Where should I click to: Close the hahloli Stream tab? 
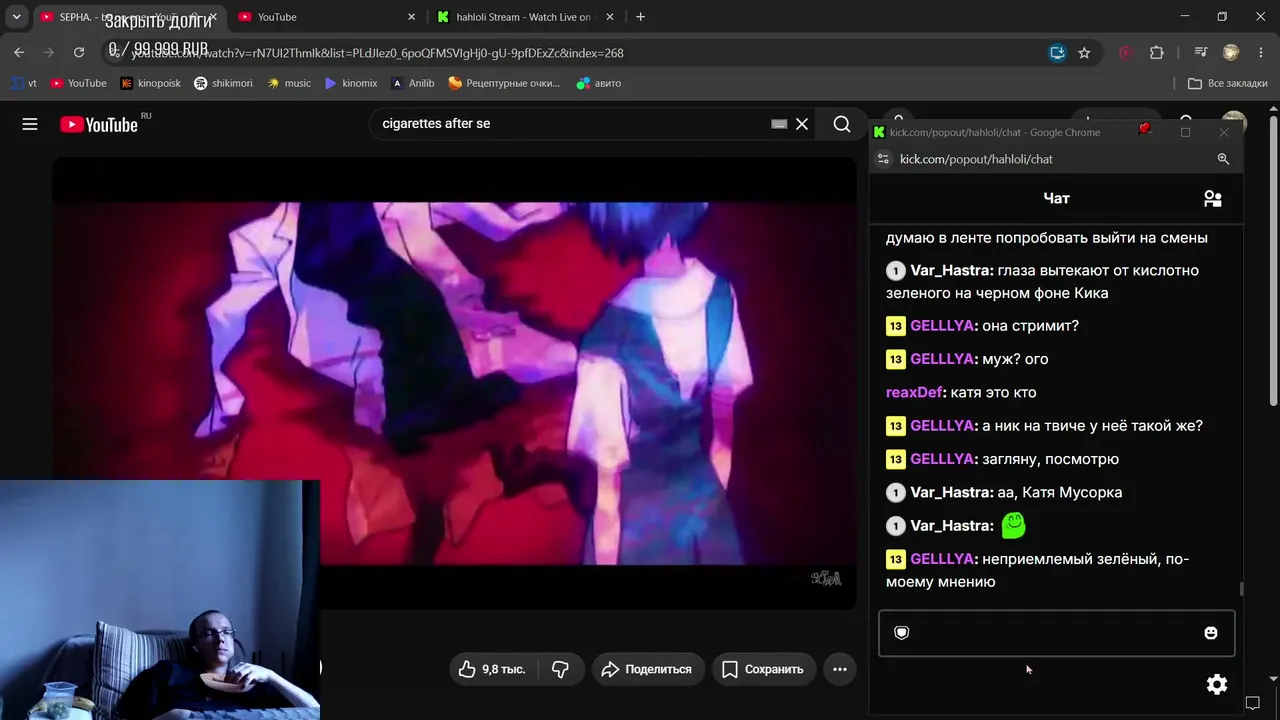(609, 17)
